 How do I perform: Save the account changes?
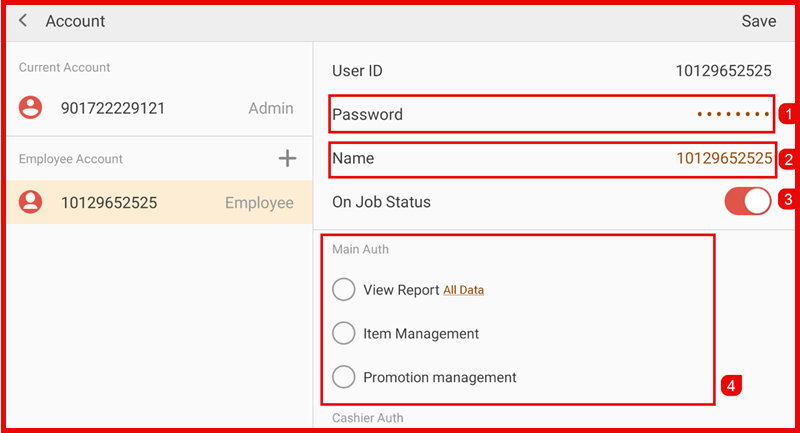(x=758, y=21)
